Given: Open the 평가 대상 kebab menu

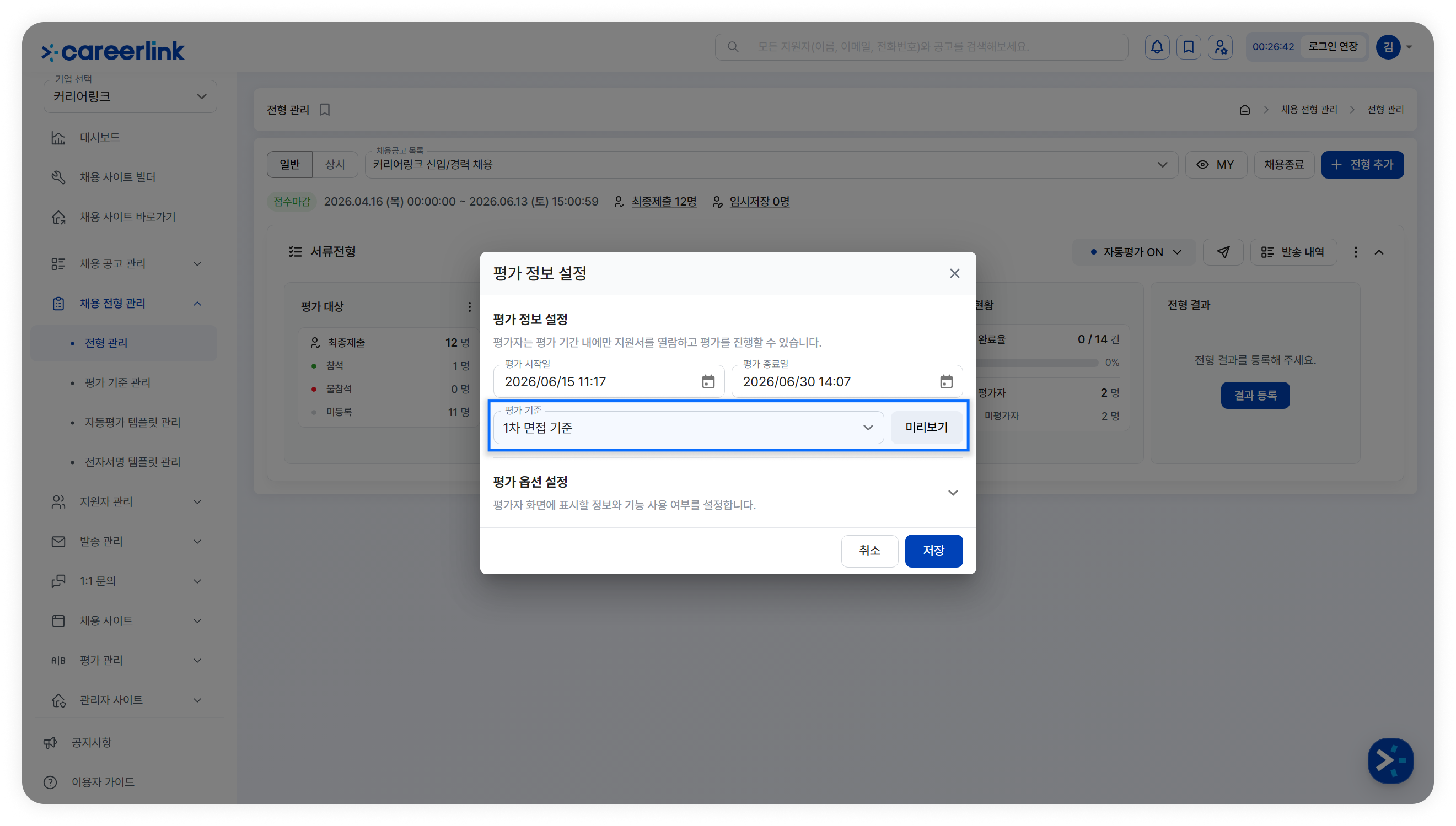Looking at the screenshot, I should (x=469, y=306).
